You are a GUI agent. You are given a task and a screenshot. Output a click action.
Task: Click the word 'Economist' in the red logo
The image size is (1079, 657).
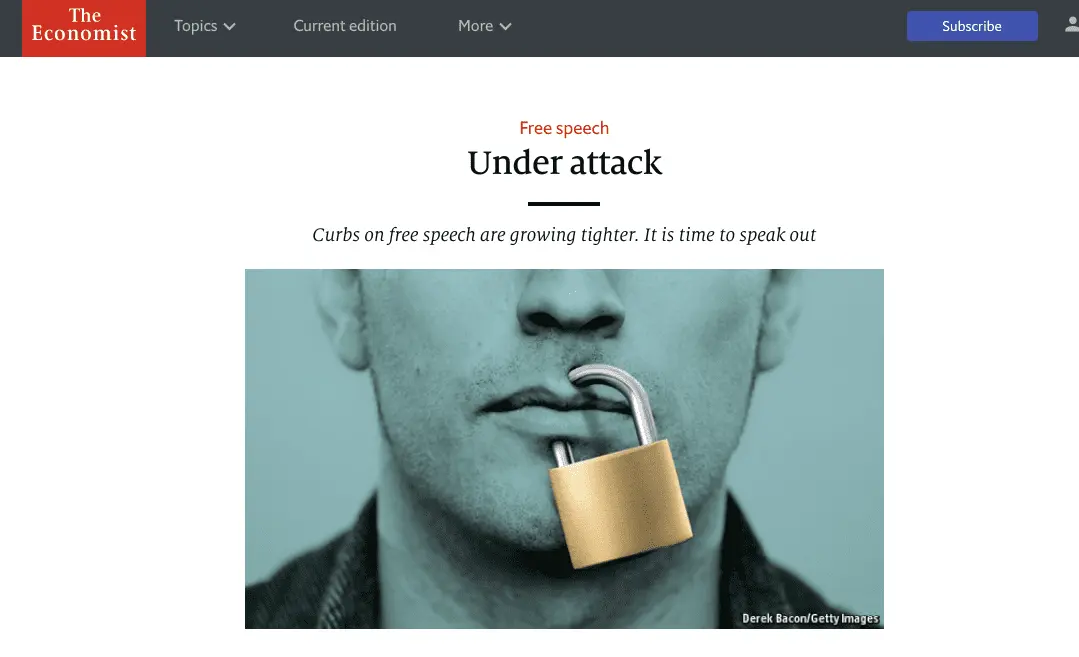[x=84, y=34]
